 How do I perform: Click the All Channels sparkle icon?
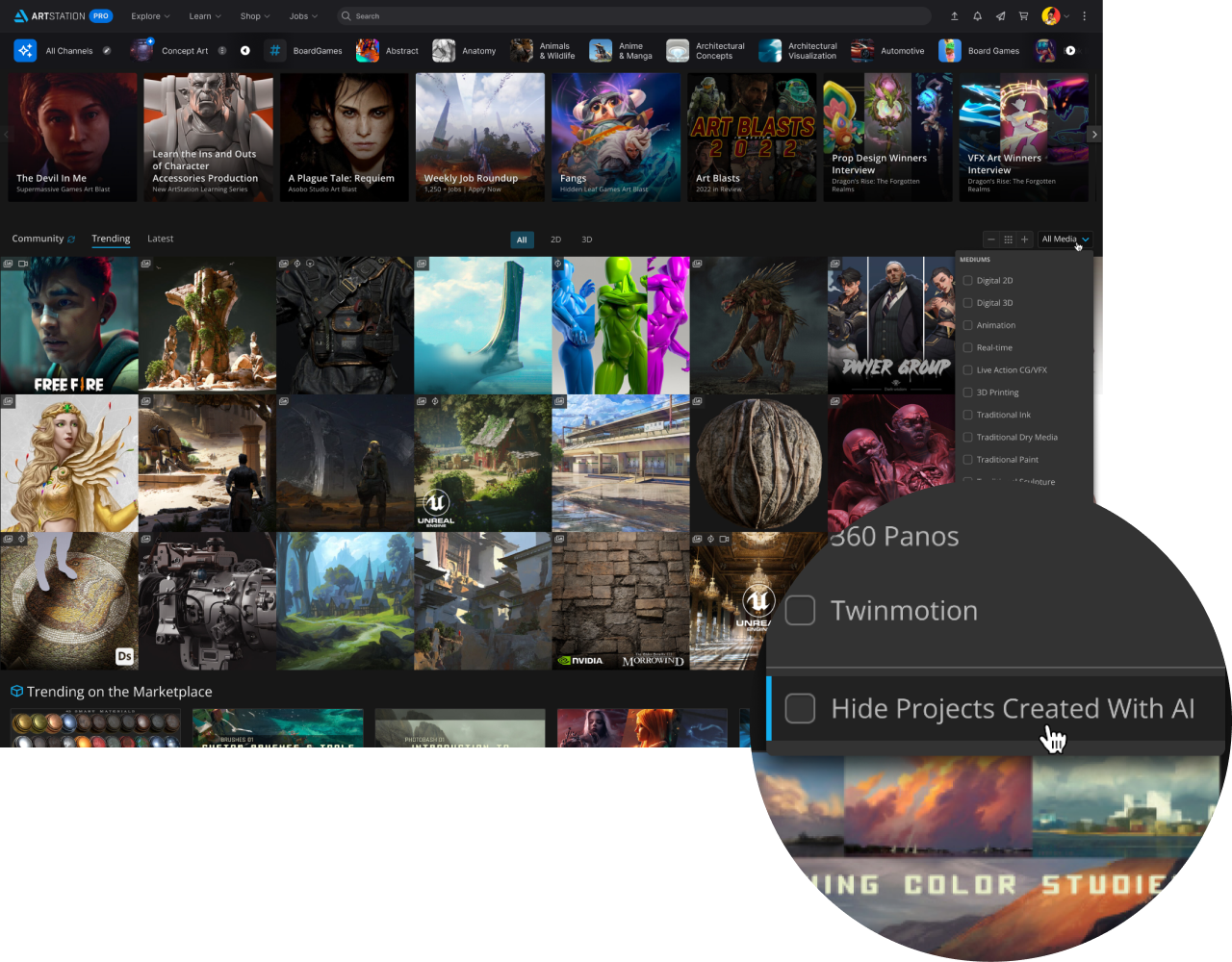pos(25,50)
